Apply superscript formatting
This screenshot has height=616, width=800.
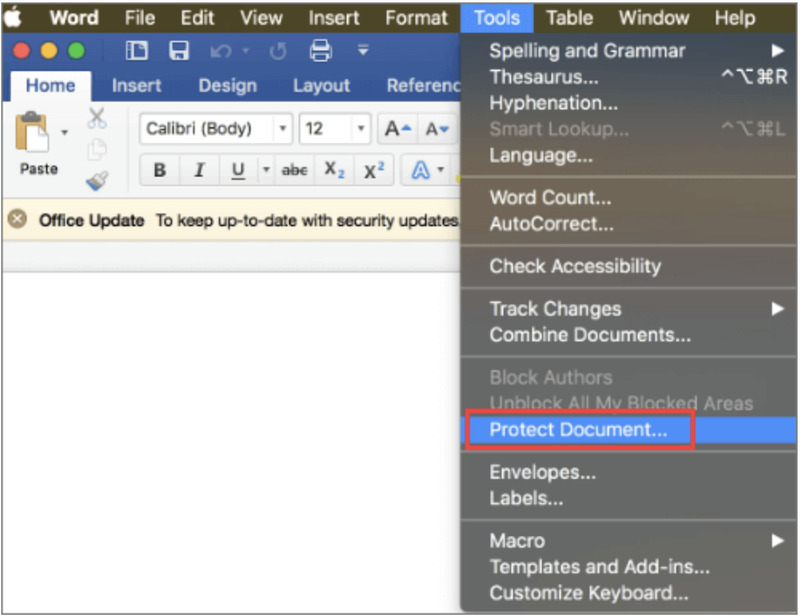coord(374,171)
